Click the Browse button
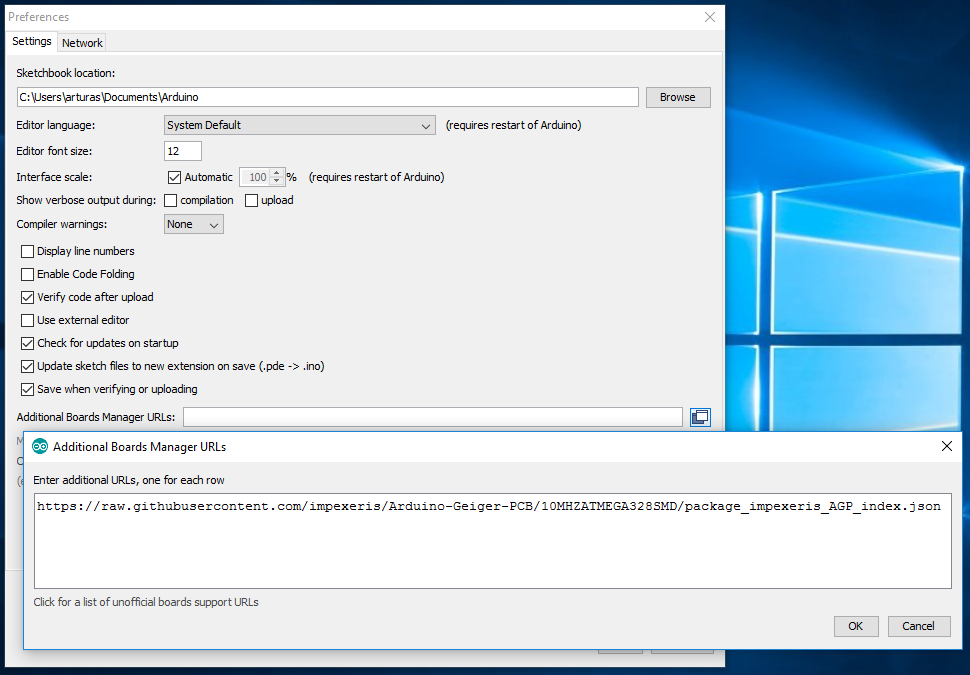Screen dimensions: 970x675 coord(678,97)
